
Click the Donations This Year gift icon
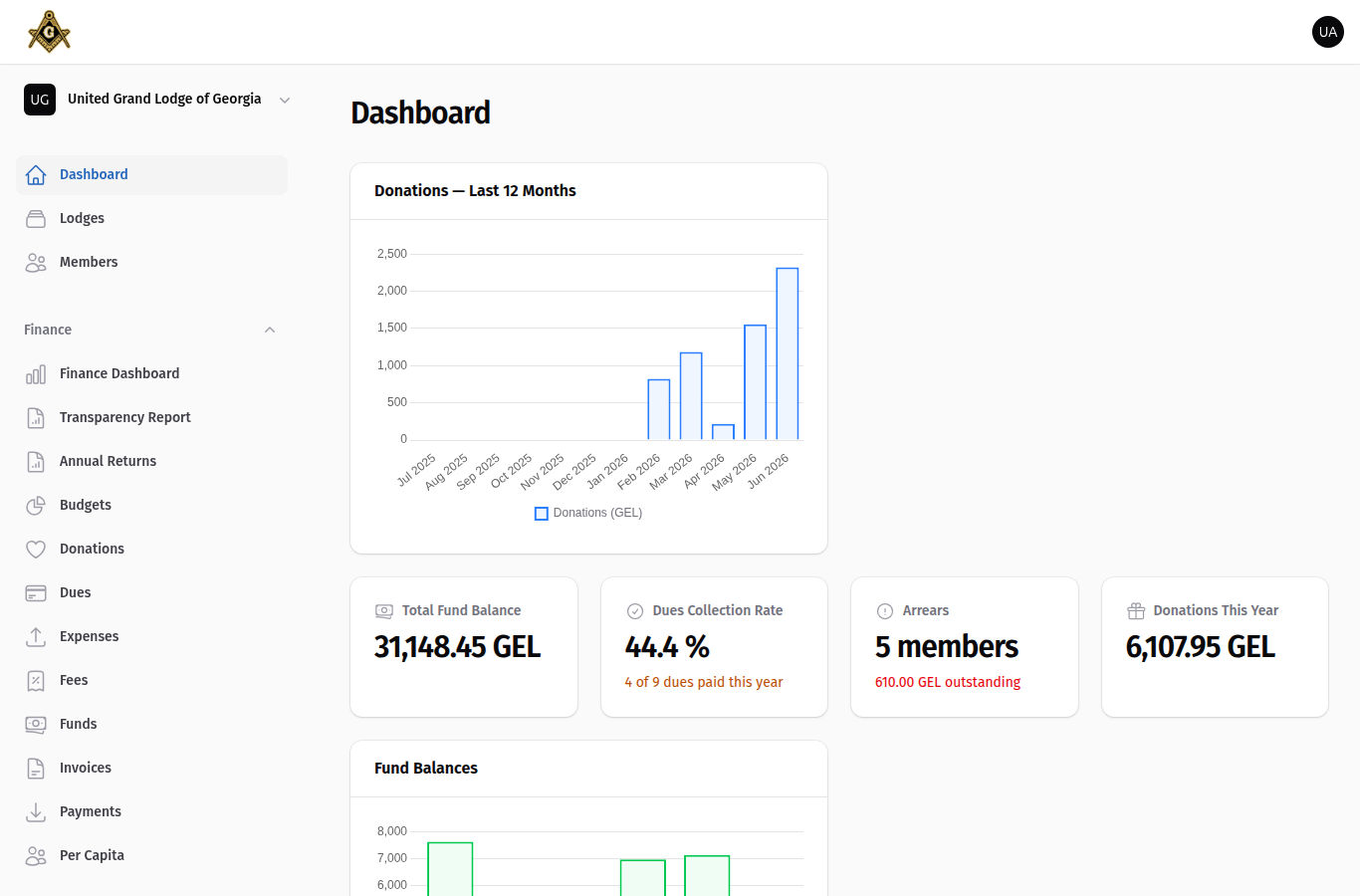coord(1136,611)
